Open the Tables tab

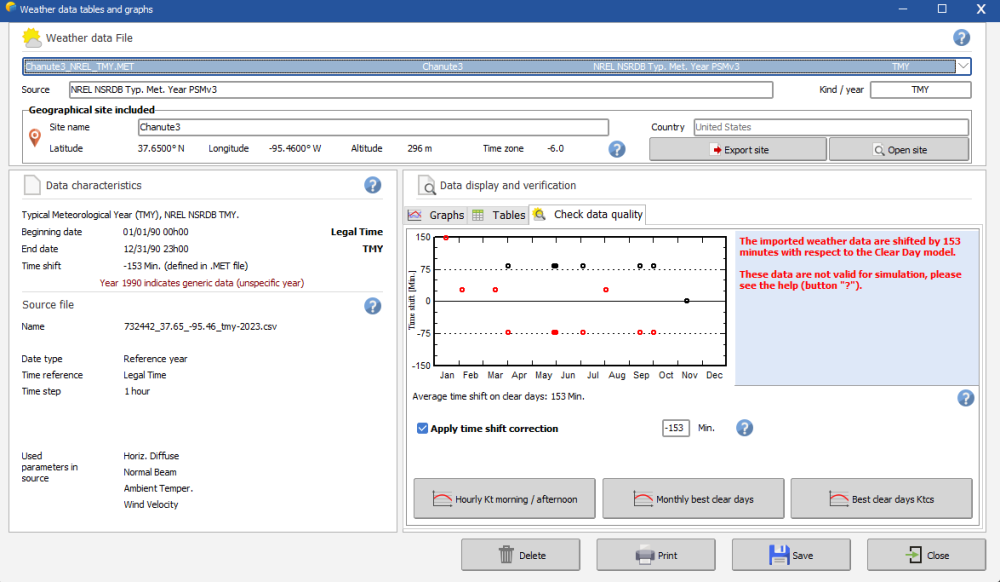499,215
